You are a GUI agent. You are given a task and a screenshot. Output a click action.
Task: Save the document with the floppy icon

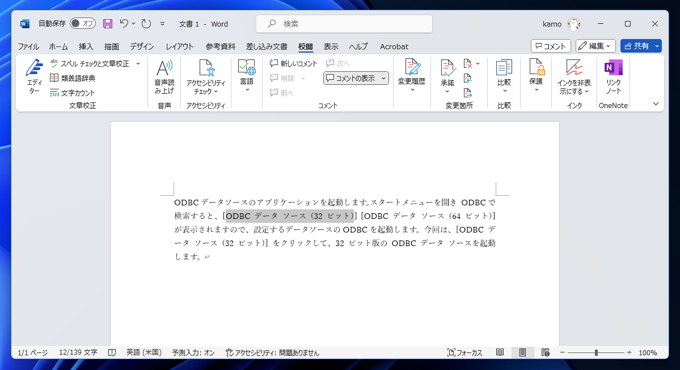(108, 24)
